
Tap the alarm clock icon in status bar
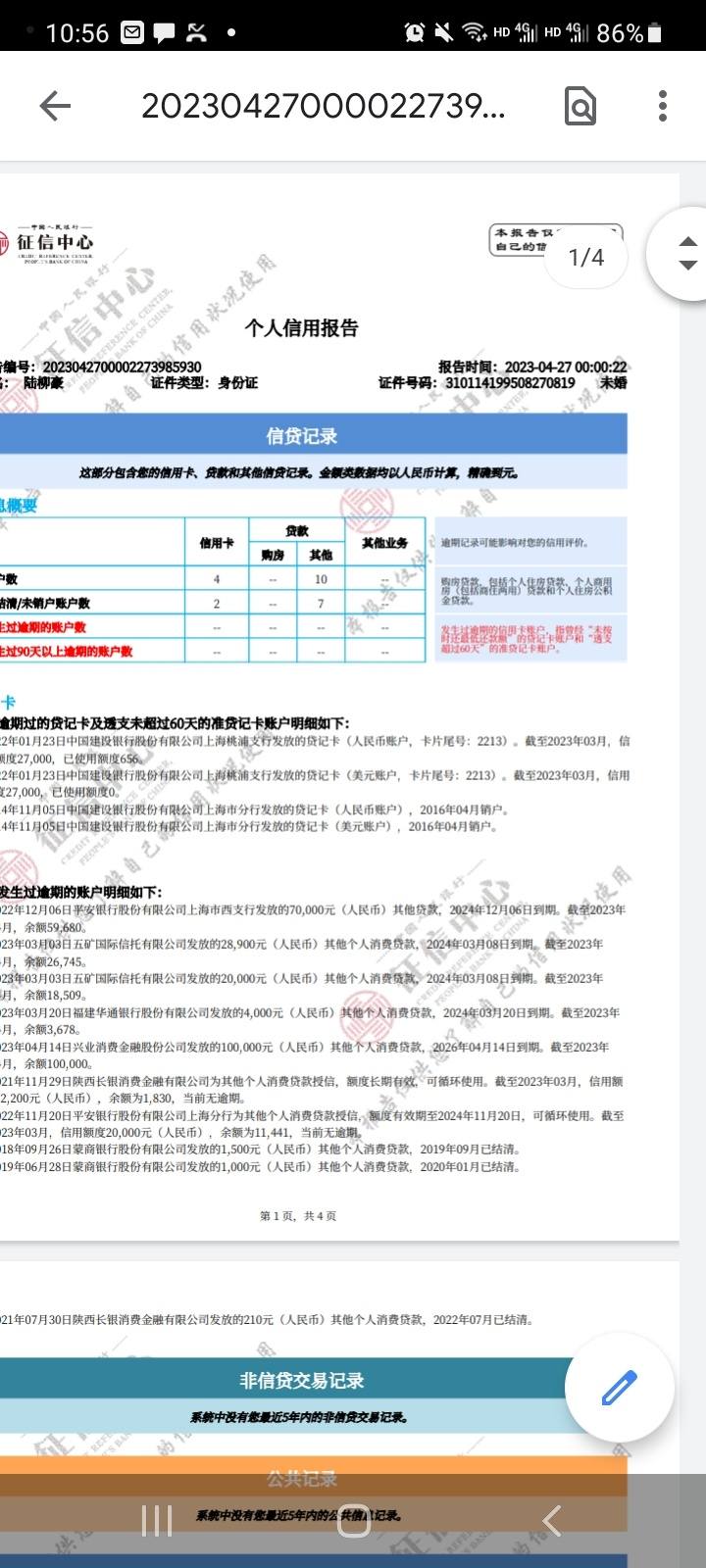tap(415, 32)
